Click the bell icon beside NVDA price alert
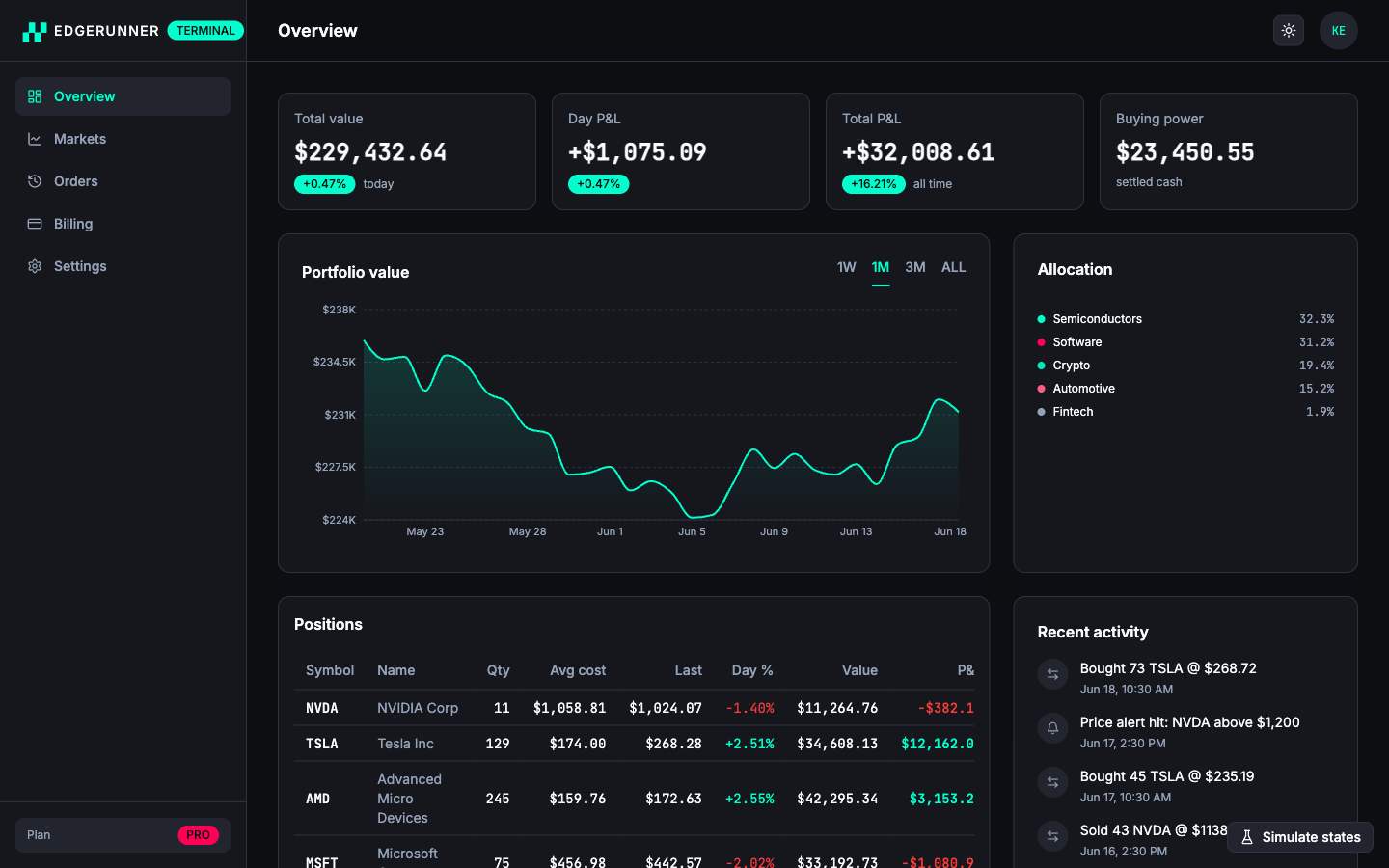 point(1053,728)
